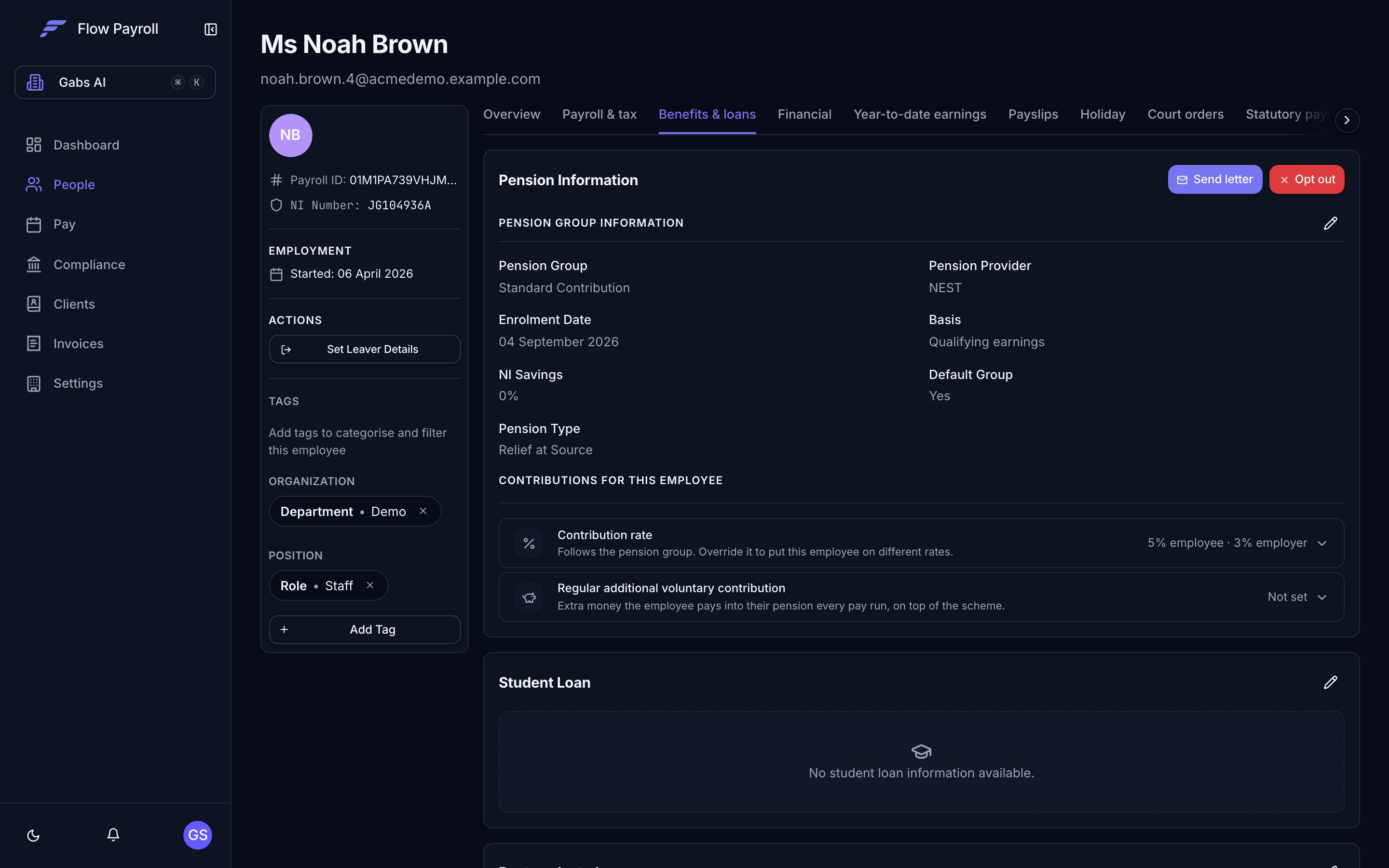Edit pension group information pencil

tap(1331, 223)
